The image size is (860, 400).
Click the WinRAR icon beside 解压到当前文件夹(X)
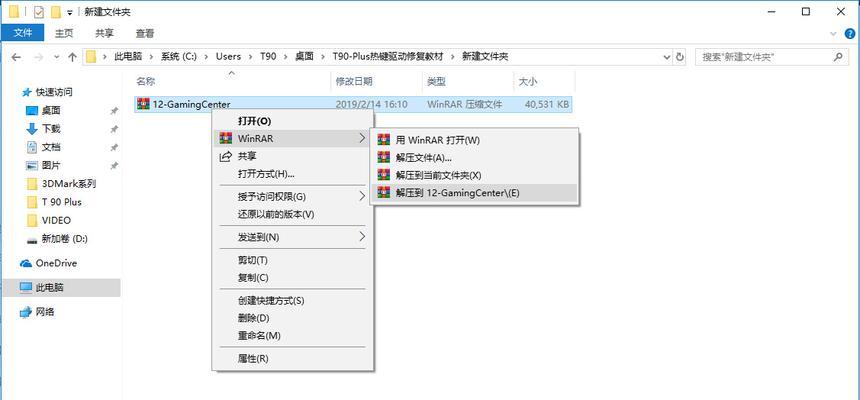(x=384, y=175)
